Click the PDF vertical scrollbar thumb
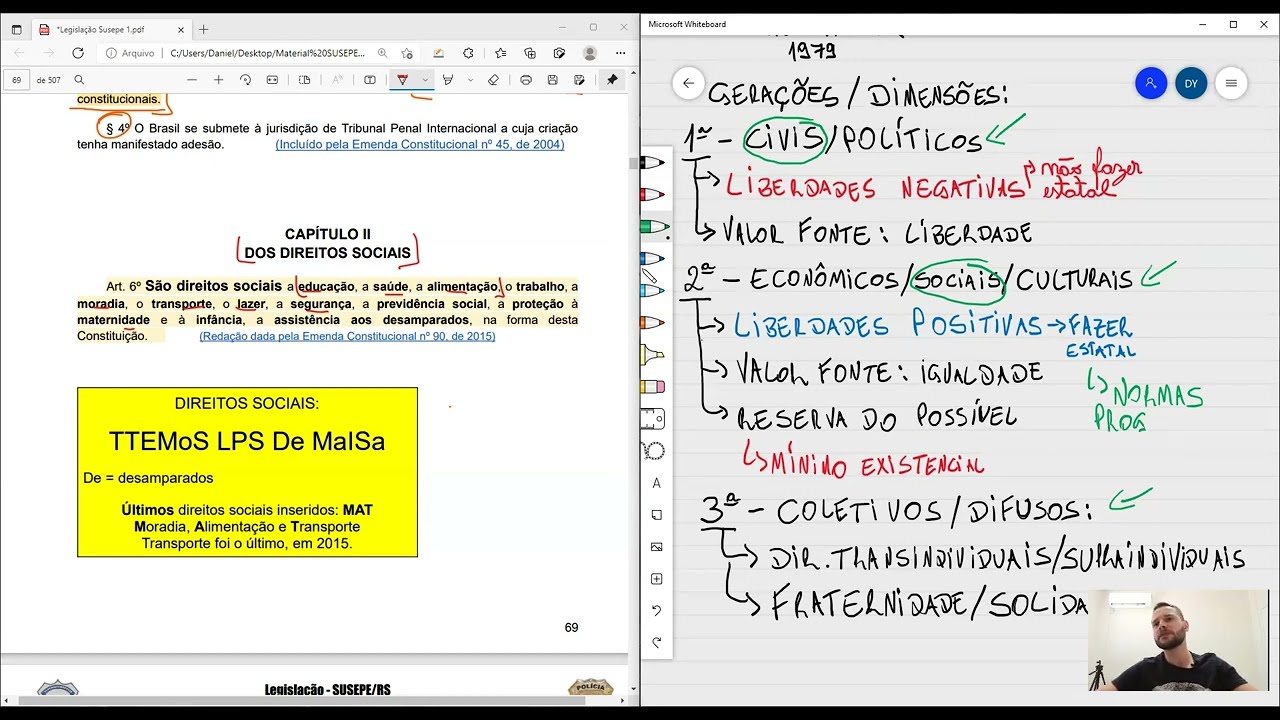1280x720 pixels. 633,162
